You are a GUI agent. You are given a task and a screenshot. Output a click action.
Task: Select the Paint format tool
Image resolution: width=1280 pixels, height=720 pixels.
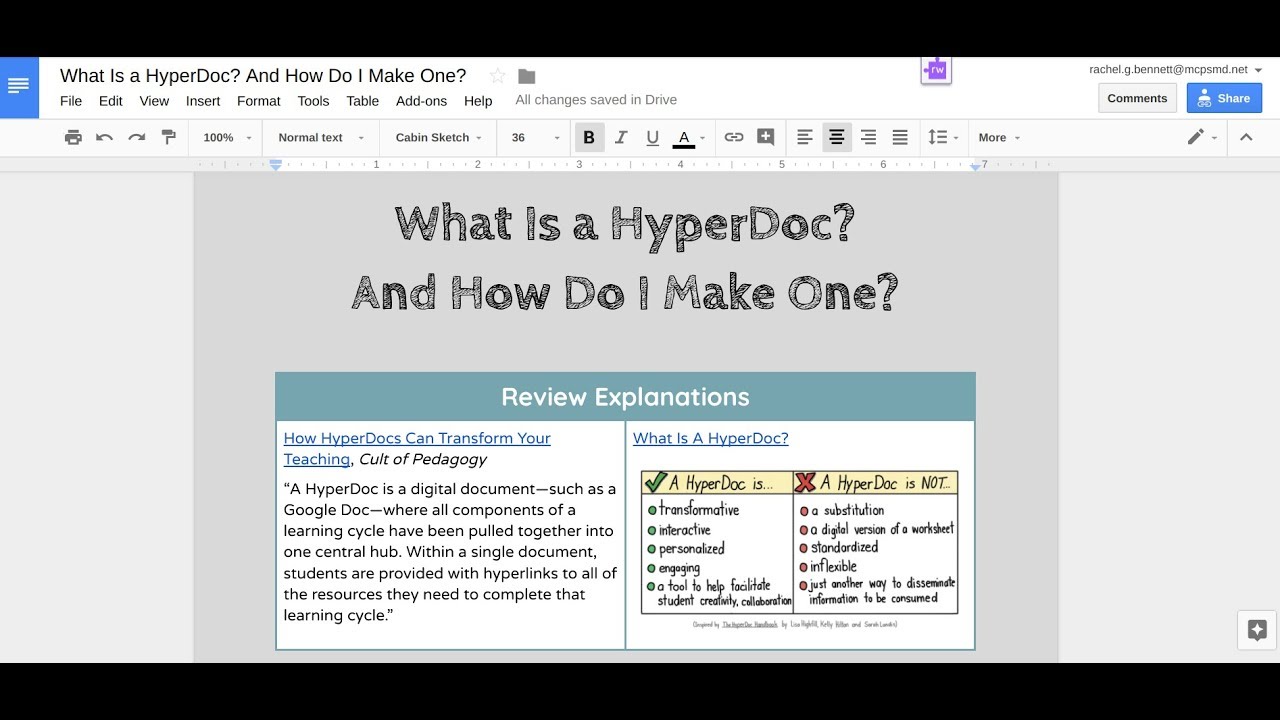168,138
